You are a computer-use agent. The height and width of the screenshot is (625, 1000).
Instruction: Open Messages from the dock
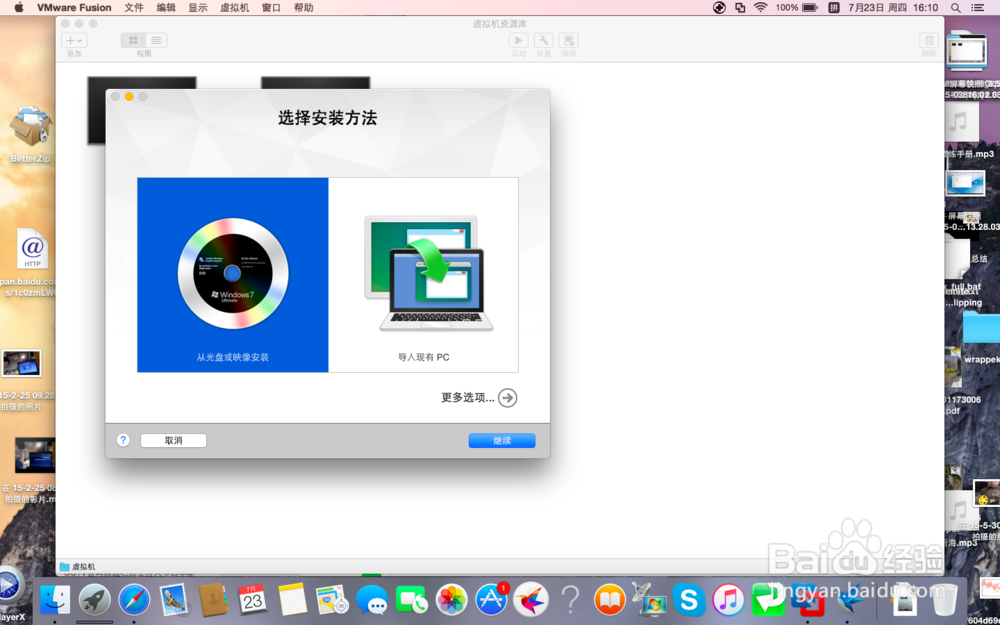tap(372, 600)
